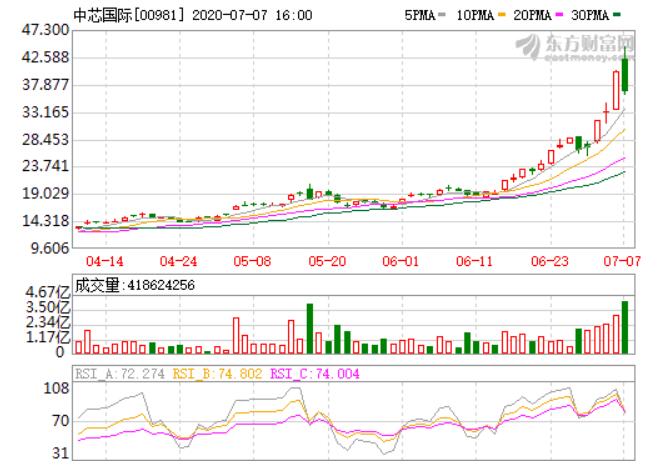The image size is (660, 470).
Task: Click the 04-24 date label
Action: 178,261
